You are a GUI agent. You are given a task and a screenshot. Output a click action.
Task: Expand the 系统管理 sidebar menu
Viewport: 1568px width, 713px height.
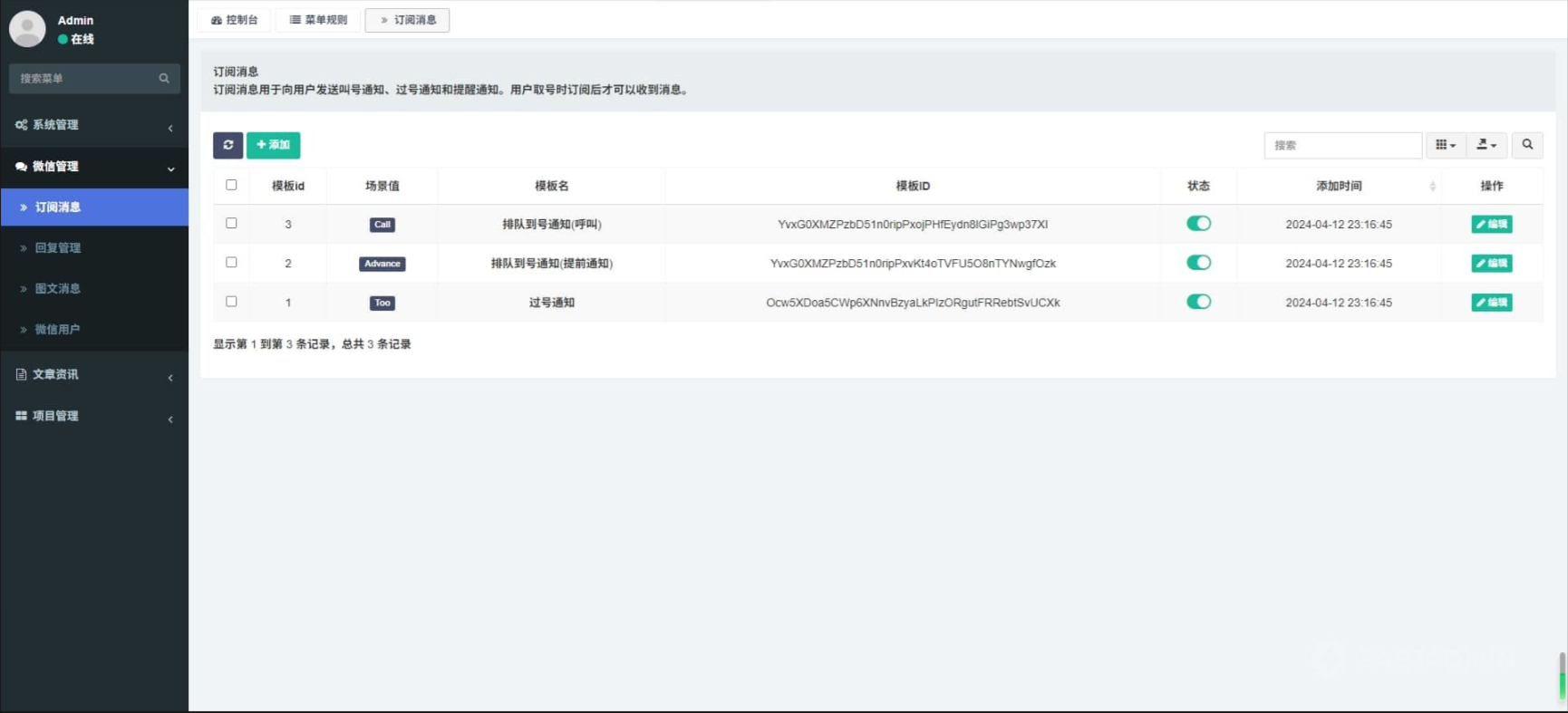[x=94, y=125]
